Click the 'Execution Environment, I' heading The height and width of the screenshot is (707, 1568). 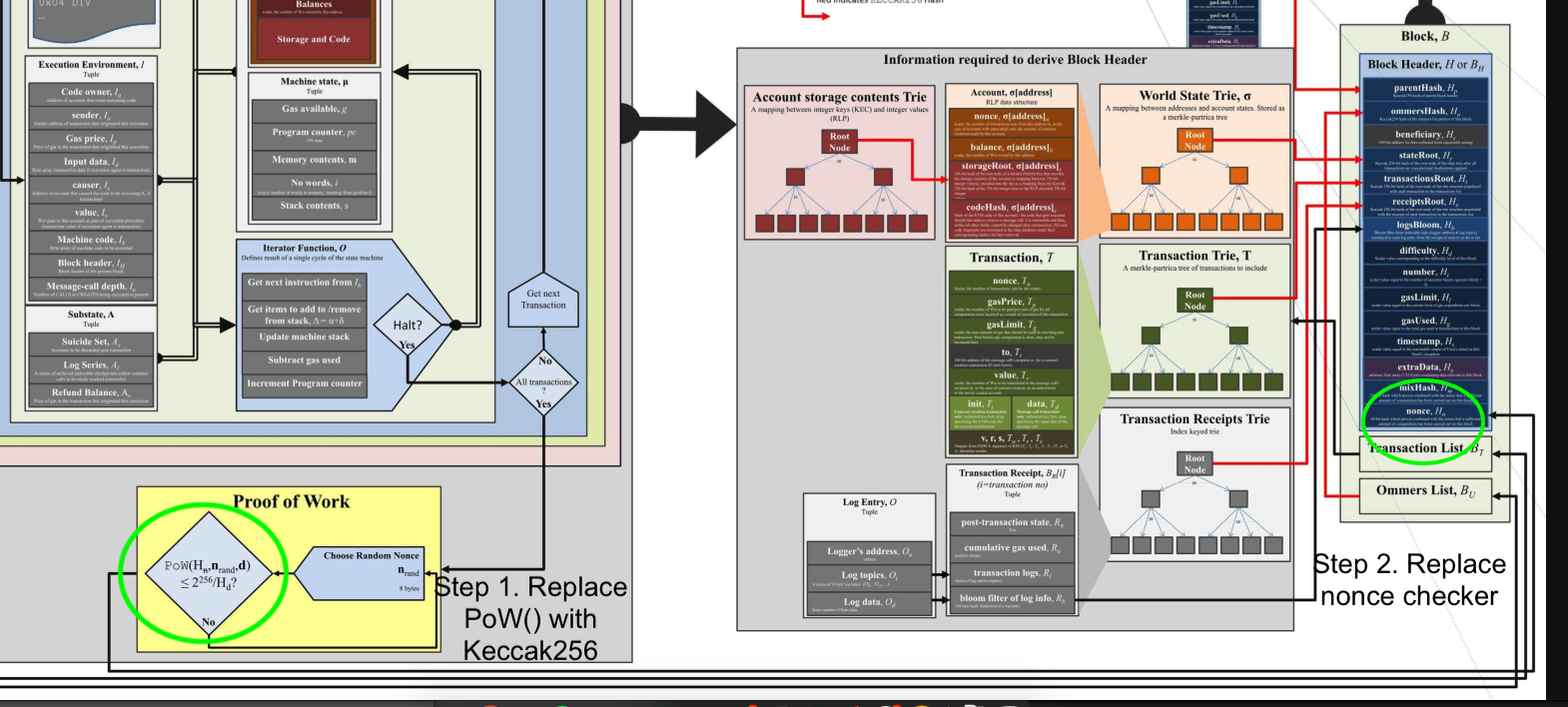[91, 65]
